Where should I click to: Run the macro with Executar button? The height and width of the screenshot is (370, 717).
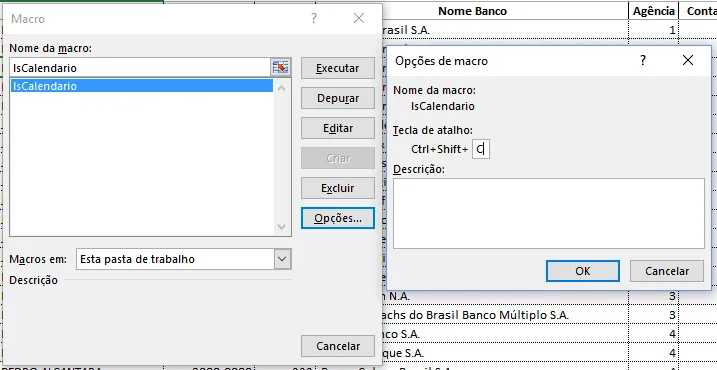(338, 68)
